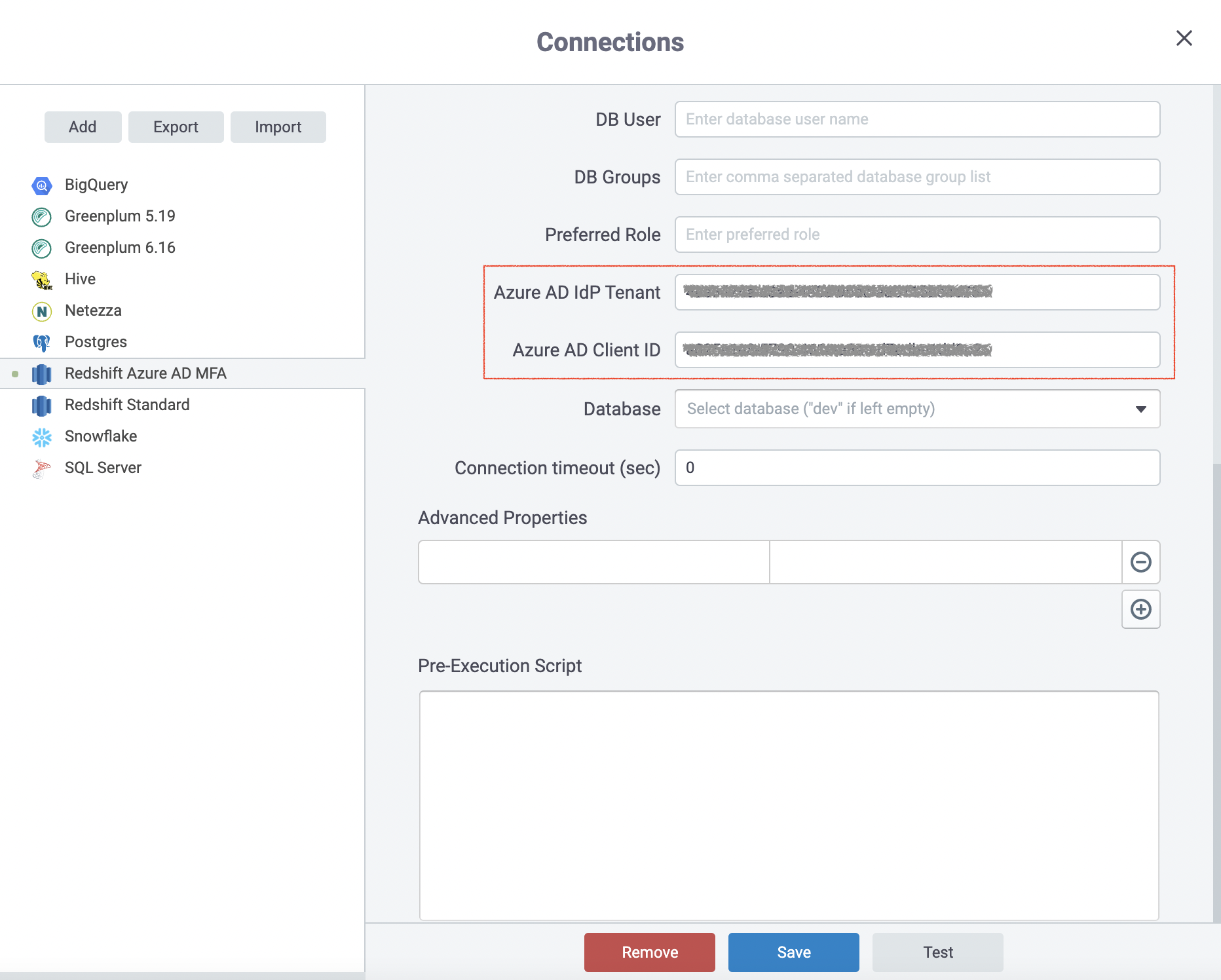Focus the DB Groups field
1221x980 pixels.
click(917, 177)
